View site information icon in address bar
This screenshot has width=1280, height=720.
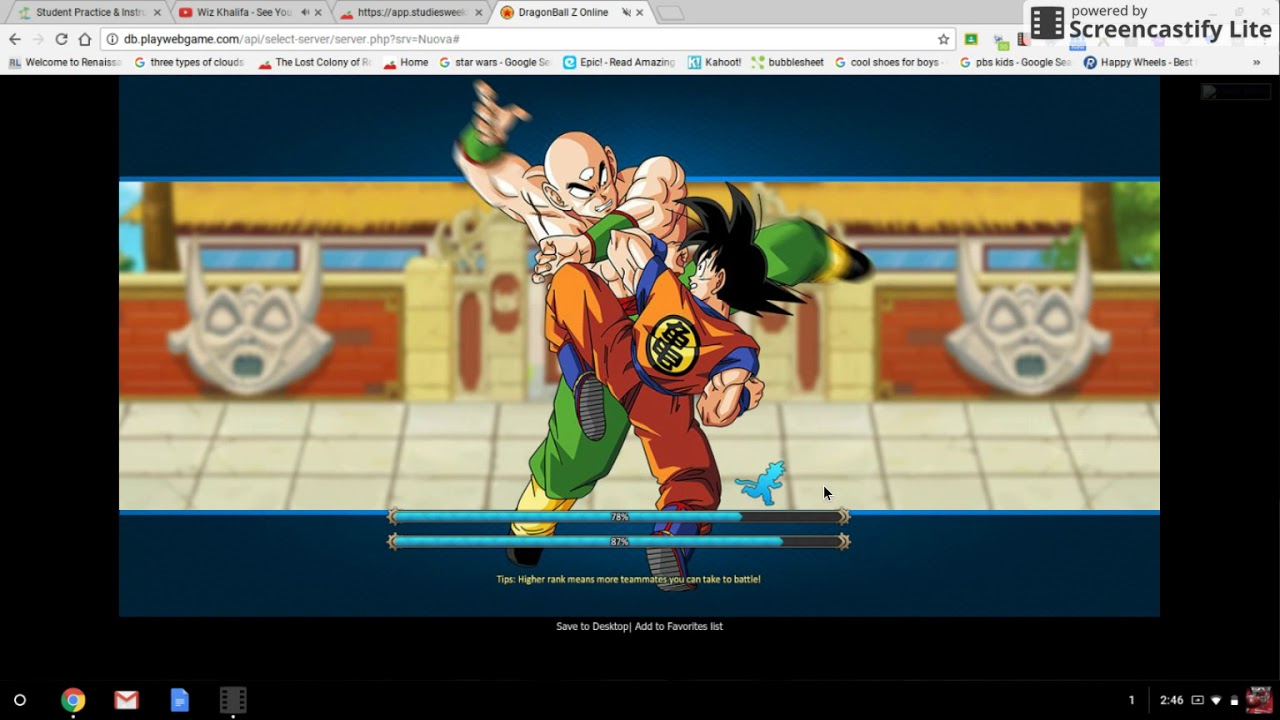(x=112, y=39)
